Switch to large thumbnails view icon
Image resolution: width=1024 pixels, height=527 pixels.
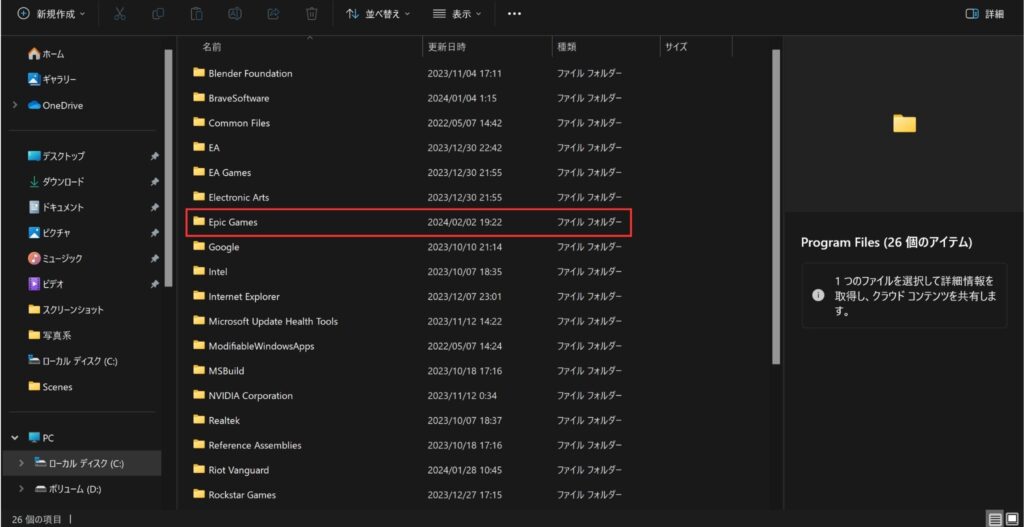coord(1012,519)
